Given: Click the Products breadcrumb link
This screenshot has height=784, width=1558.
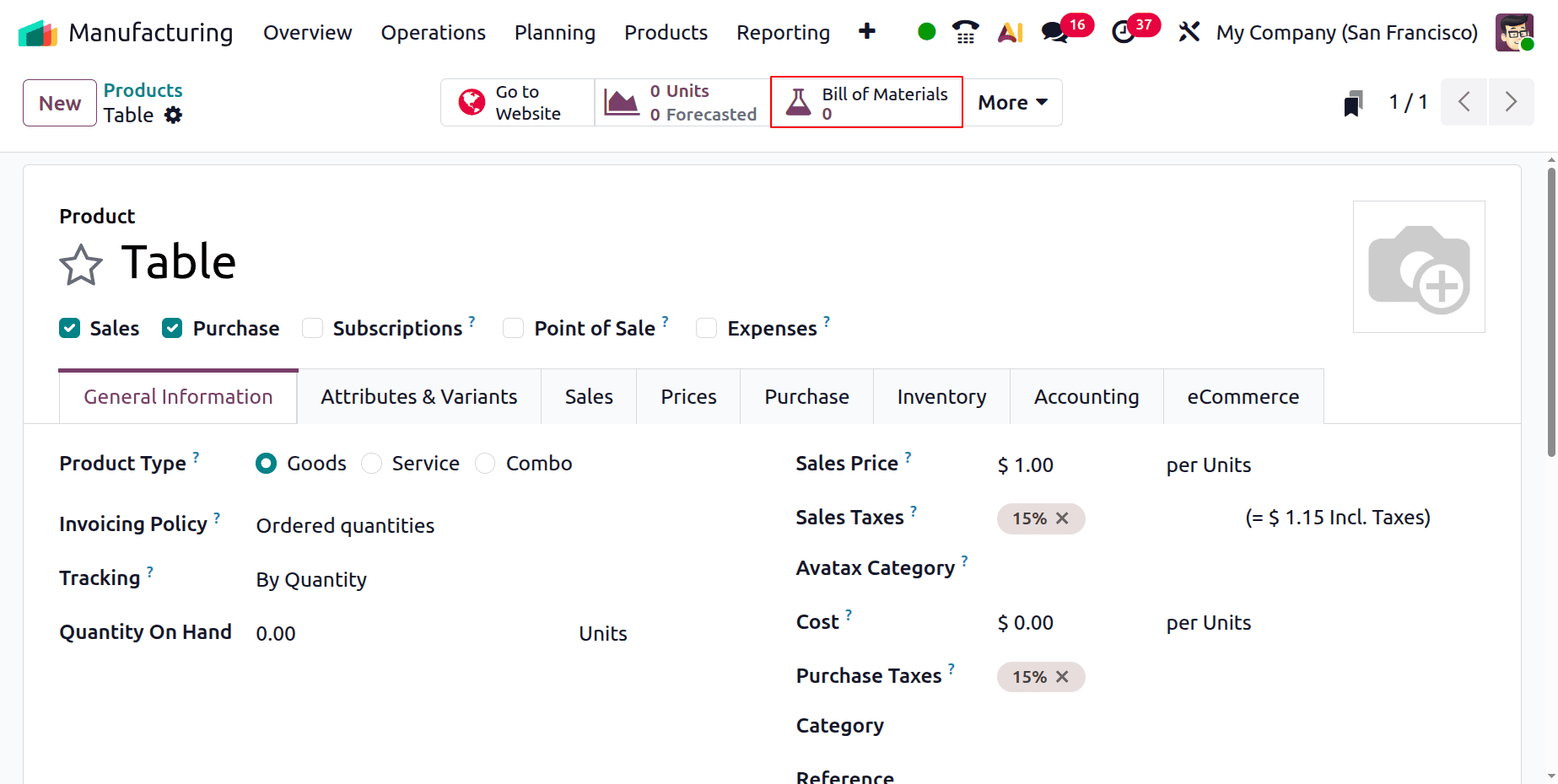Looking at the screenshot, I should pos(143,90).
